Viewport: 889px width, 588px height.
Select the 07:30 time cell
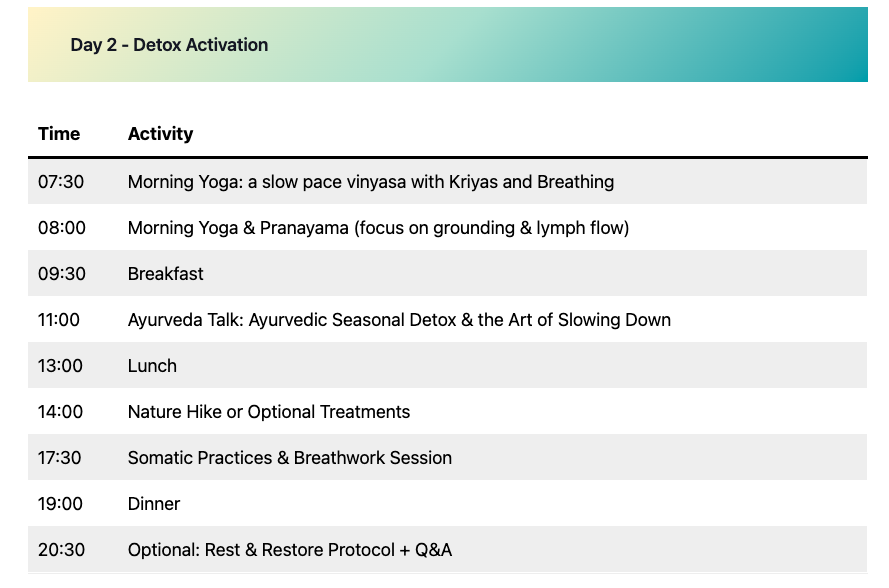pyautogui.click(x=61, y=182)
